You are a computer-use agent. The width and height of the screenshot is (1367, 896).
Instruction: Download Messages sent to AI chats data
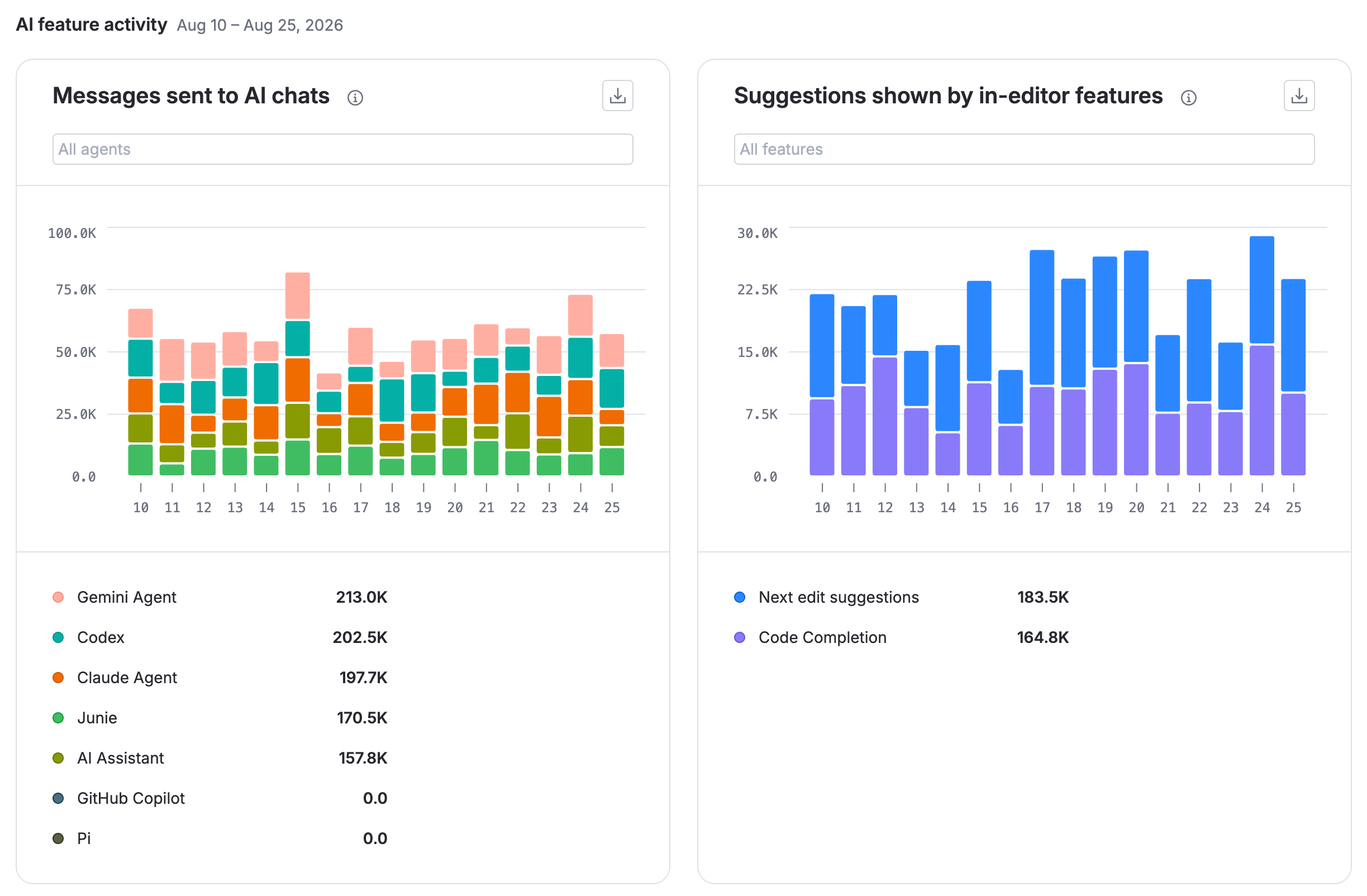click(x=617, y=96)
